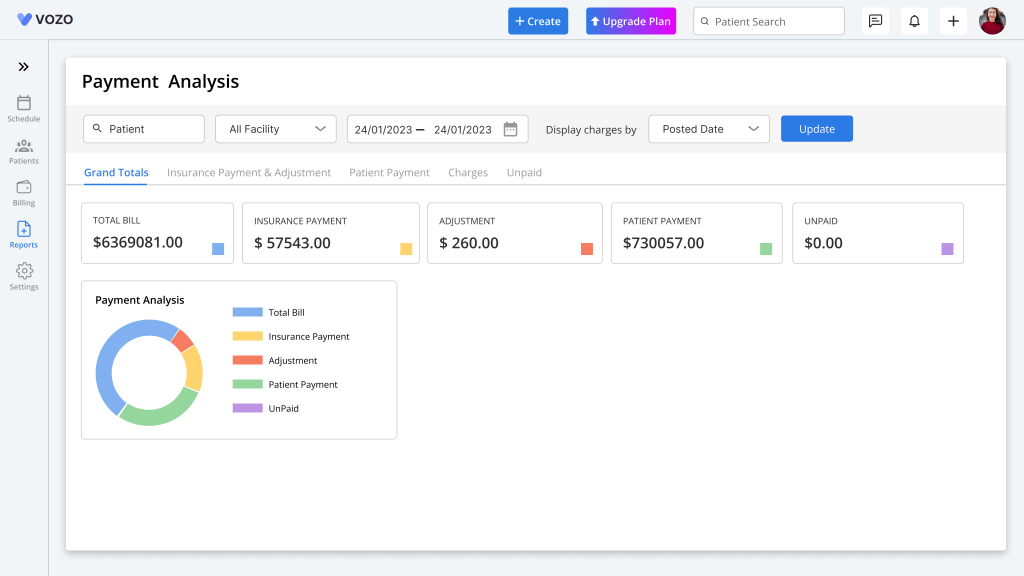This screenshot has width=1024, height=576.
Task: Open the user profile avatar
Action: tap(992, 21)
